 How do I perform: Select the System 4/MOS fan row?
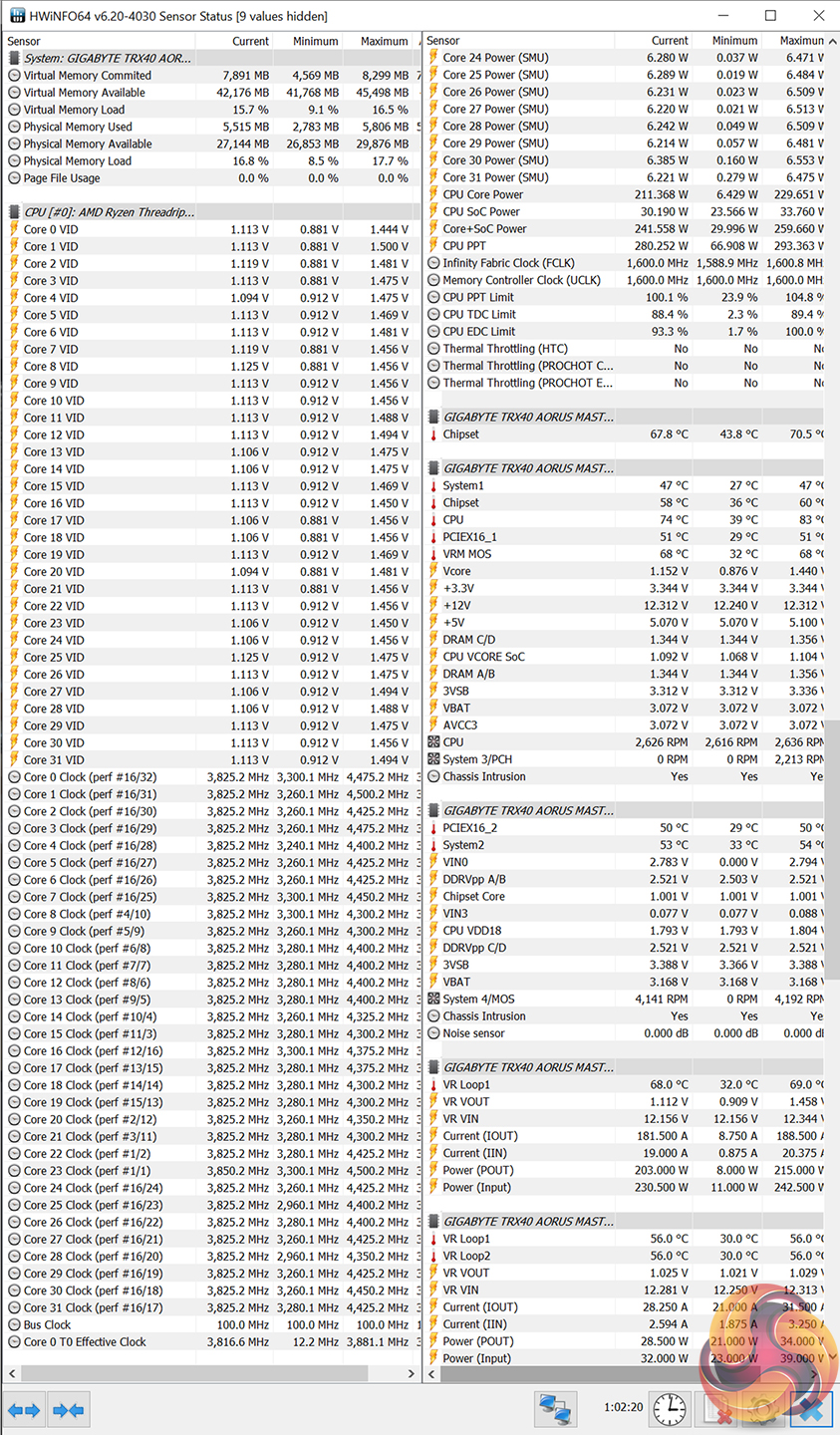pos(626,999)
